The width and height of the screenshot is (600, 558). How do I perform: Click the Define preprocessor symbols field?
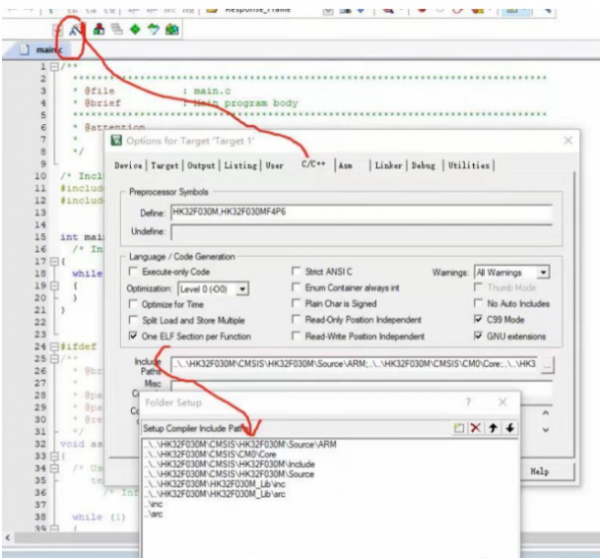(360, 213)
